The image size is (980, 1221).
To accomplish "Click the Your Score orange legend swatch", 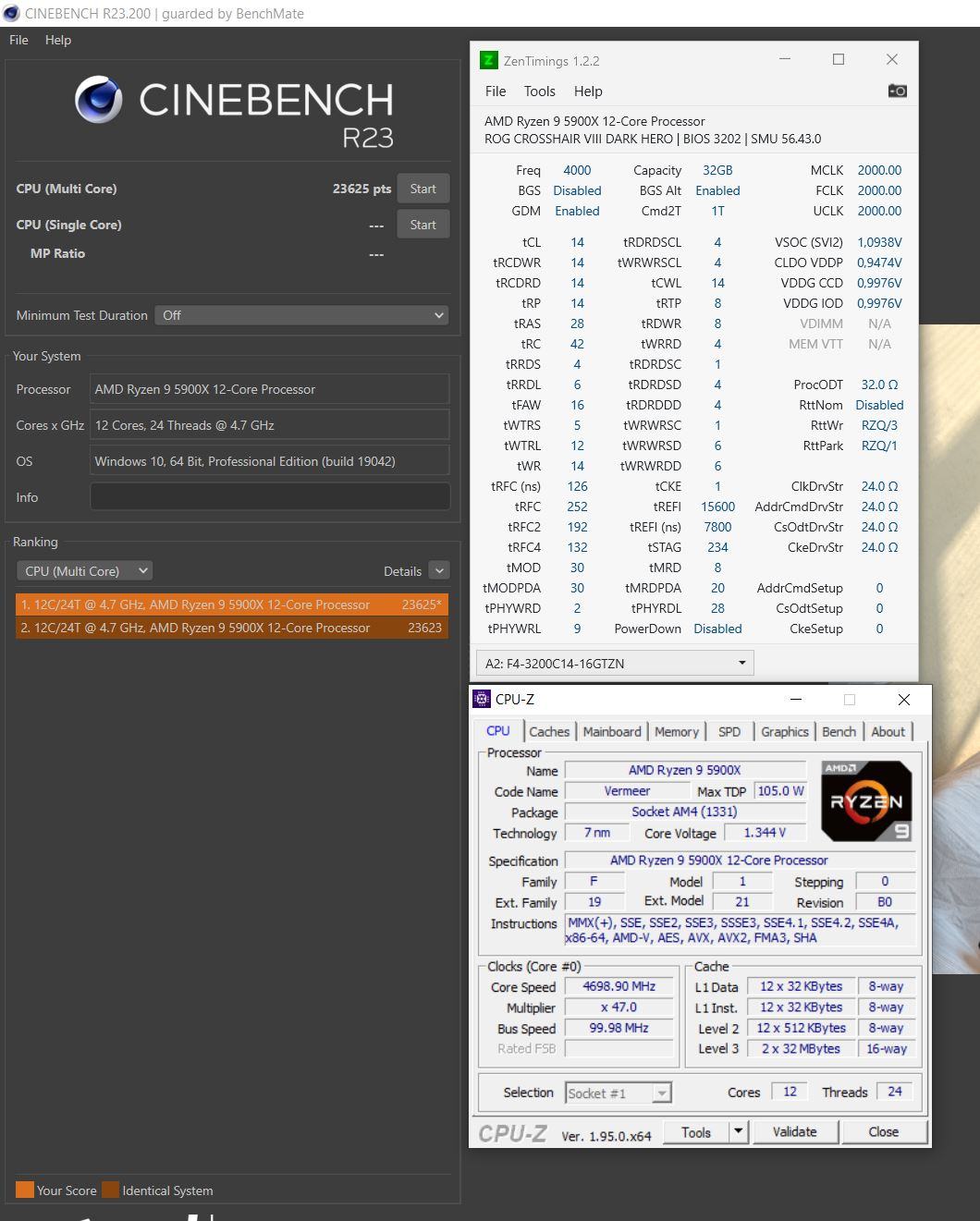I will point(25,1190).
